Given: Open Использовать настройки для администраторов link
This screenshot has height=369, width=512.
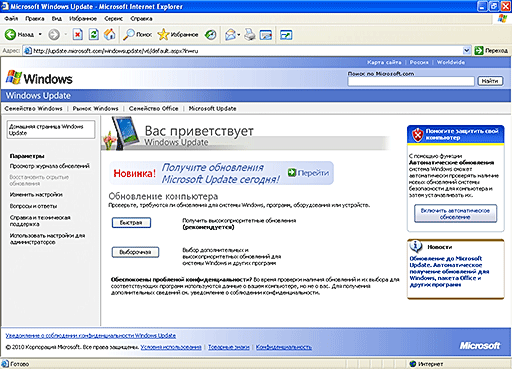Looking at the screenshot, I should click(47, 239).
